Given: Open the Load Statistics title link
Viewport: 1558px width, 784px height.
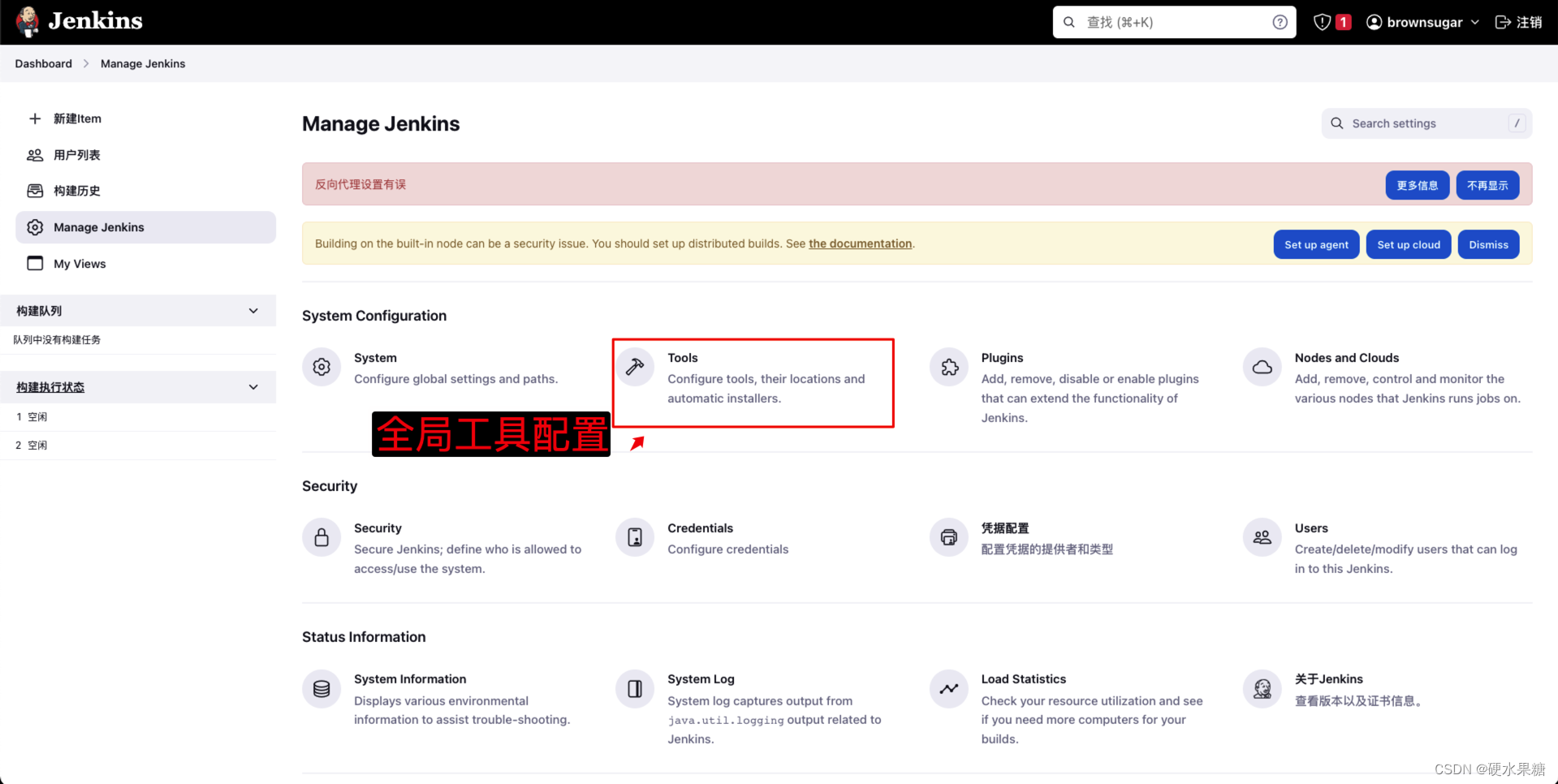Looking at the screenshot, I should tap(1024, 679).
